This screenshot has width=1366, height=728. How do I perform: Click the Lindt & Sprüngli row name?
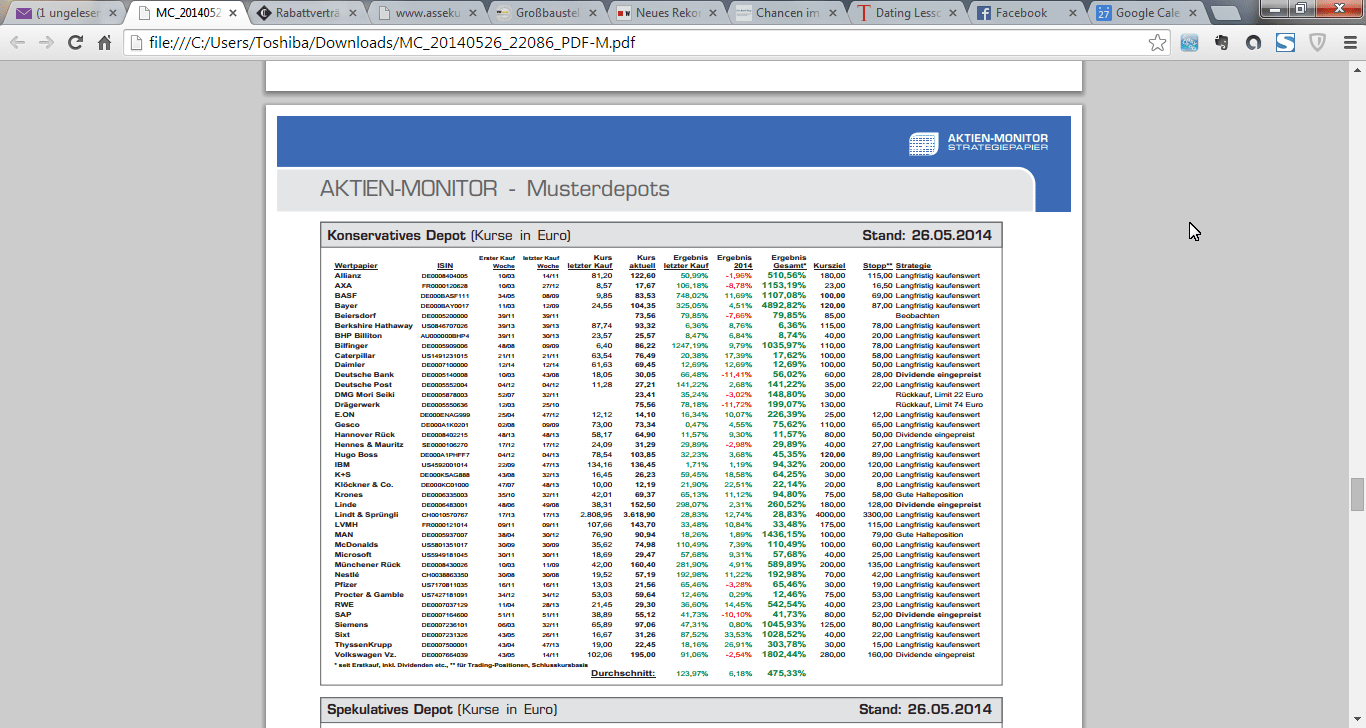367,515
